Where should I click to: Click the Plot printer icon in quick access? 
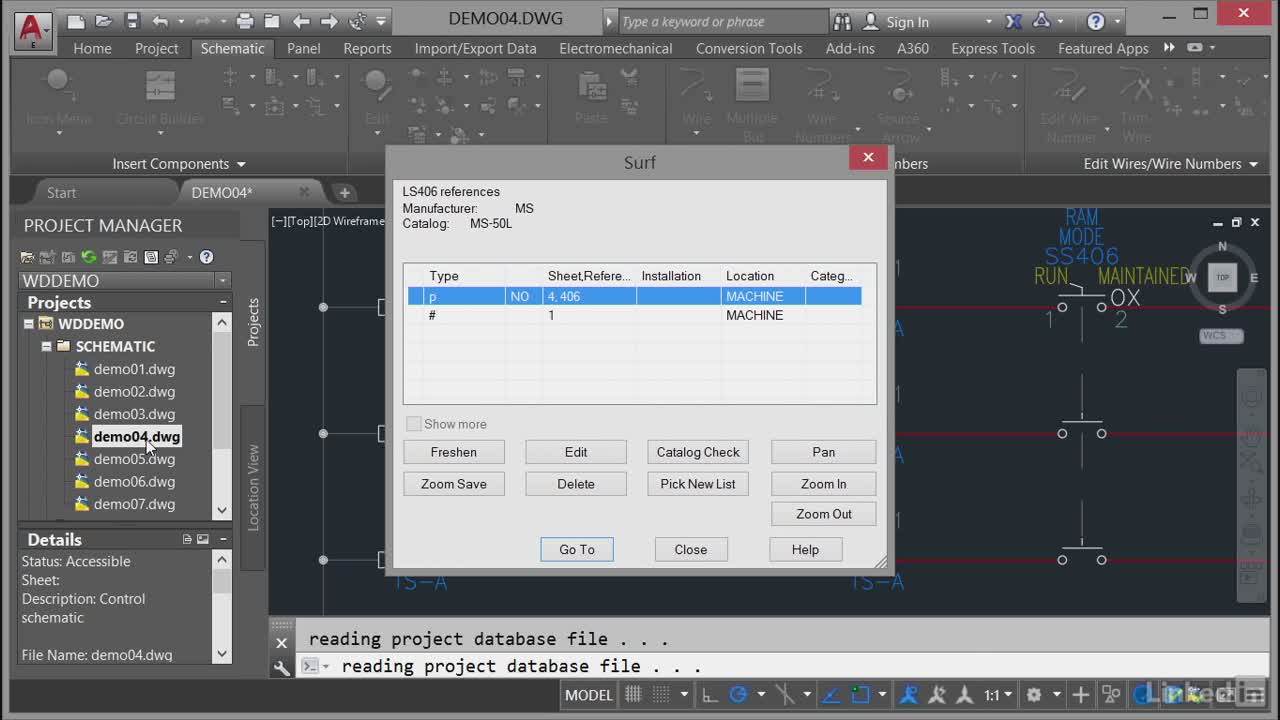245,21
